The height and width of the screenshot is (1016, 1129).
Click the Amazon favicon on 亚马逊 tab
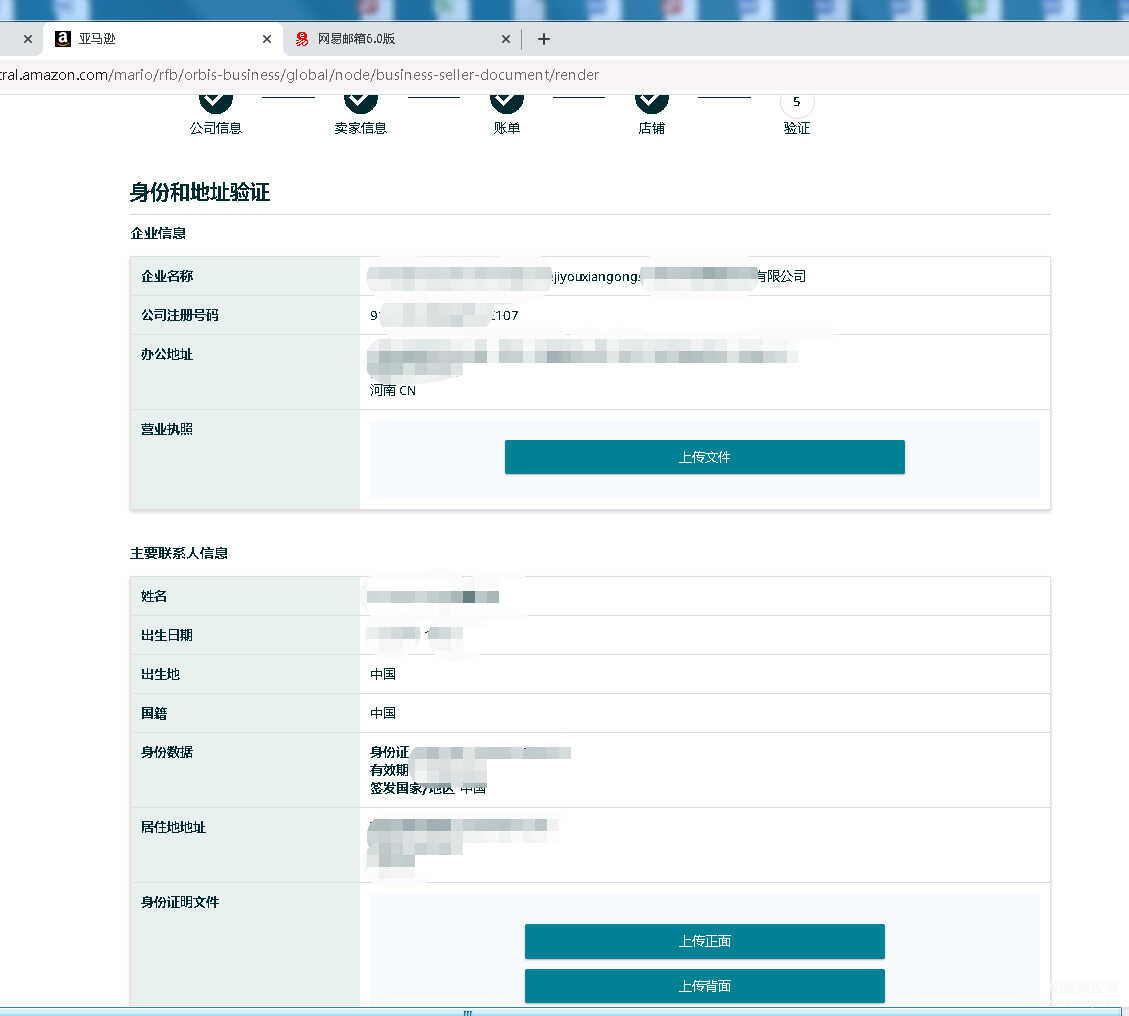point(63,39)
